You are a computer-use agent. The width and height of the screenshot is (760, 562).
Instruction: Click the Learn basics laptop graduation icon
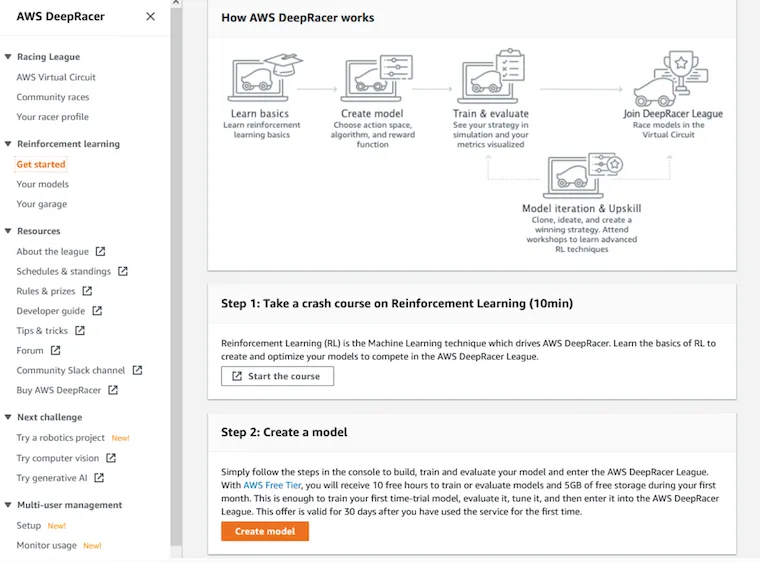click(x=265, y=77)
